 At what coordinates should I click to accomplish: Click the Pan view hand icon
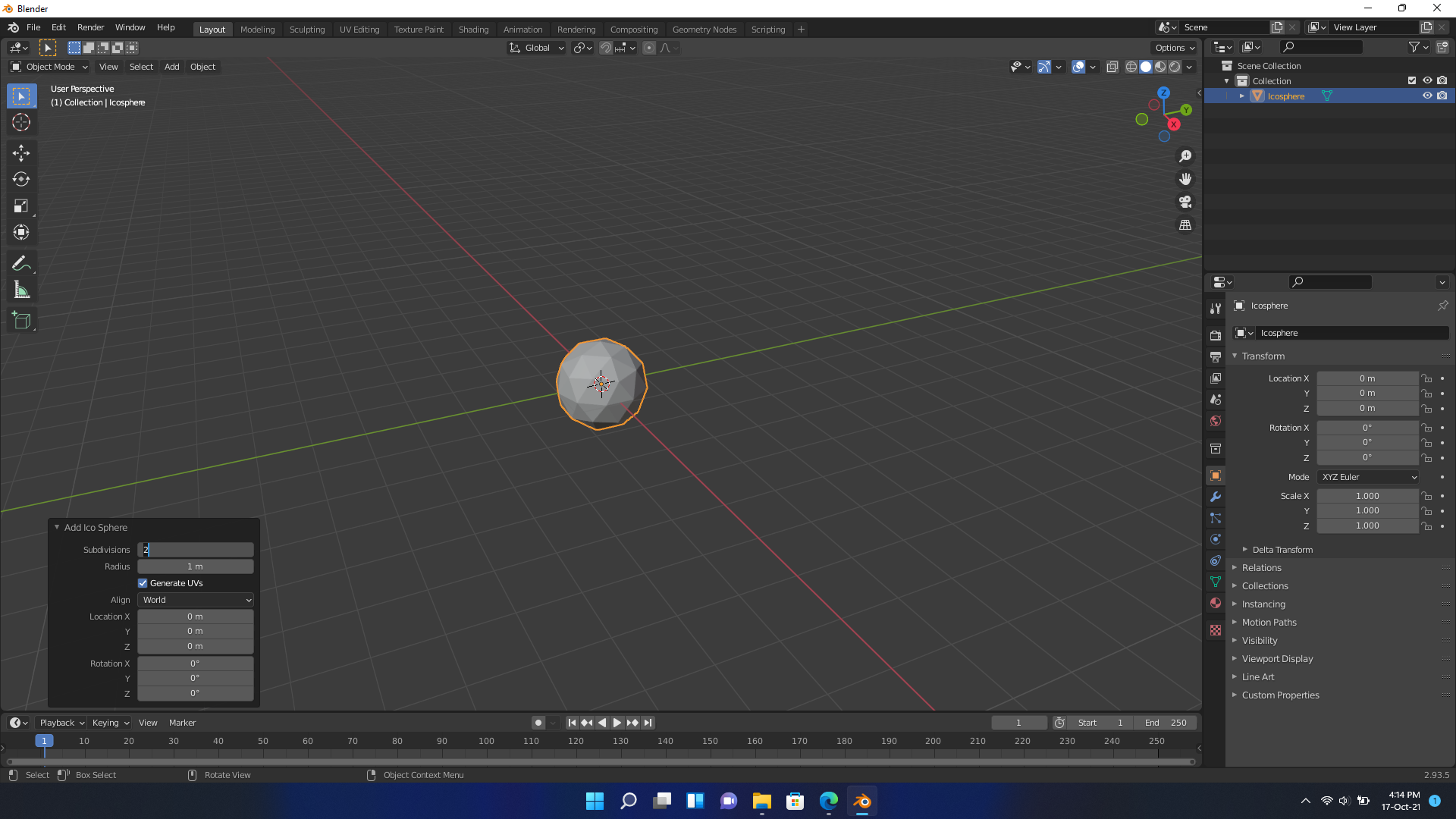tap(1185, 179)
